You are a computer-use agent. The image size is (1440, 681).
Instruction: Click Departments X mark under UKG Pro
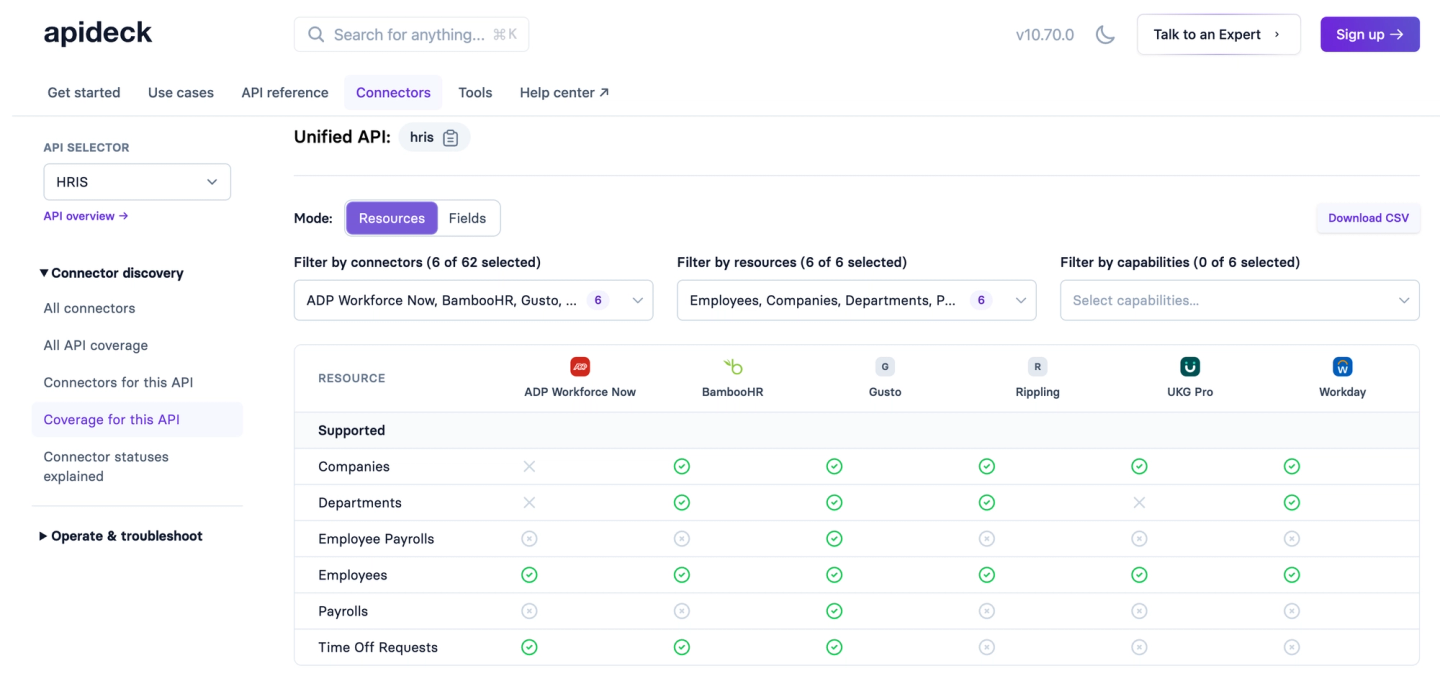tap(1139, 503)
